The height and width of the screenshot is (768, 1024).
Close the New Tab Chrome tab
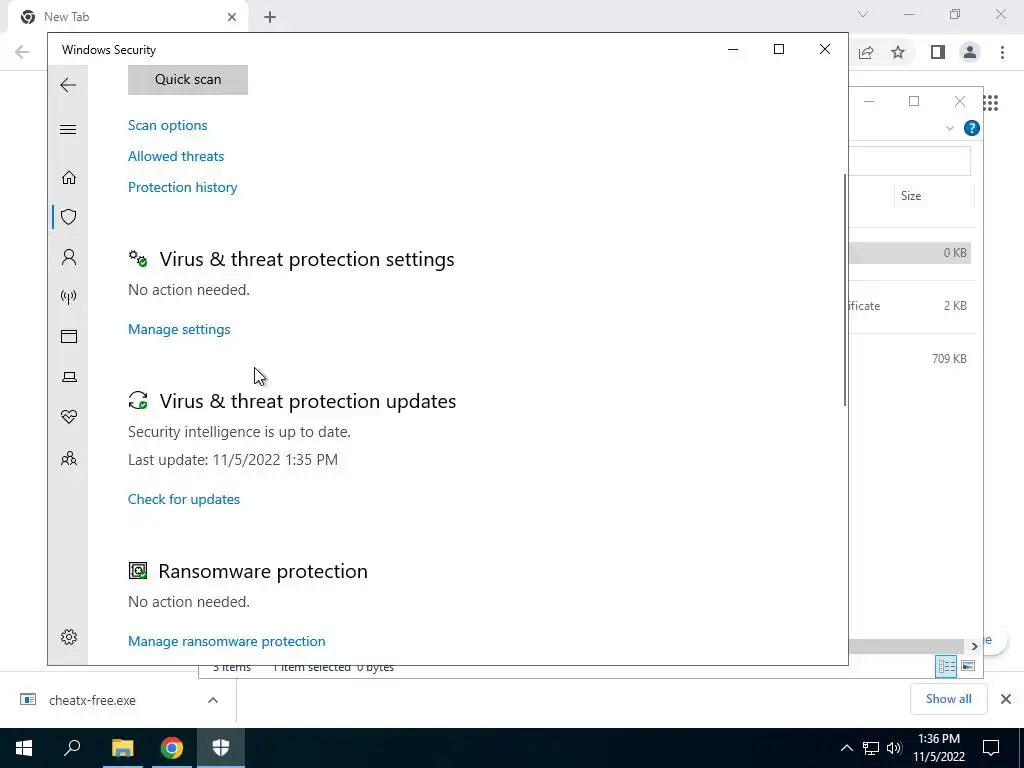pos(232,17)
